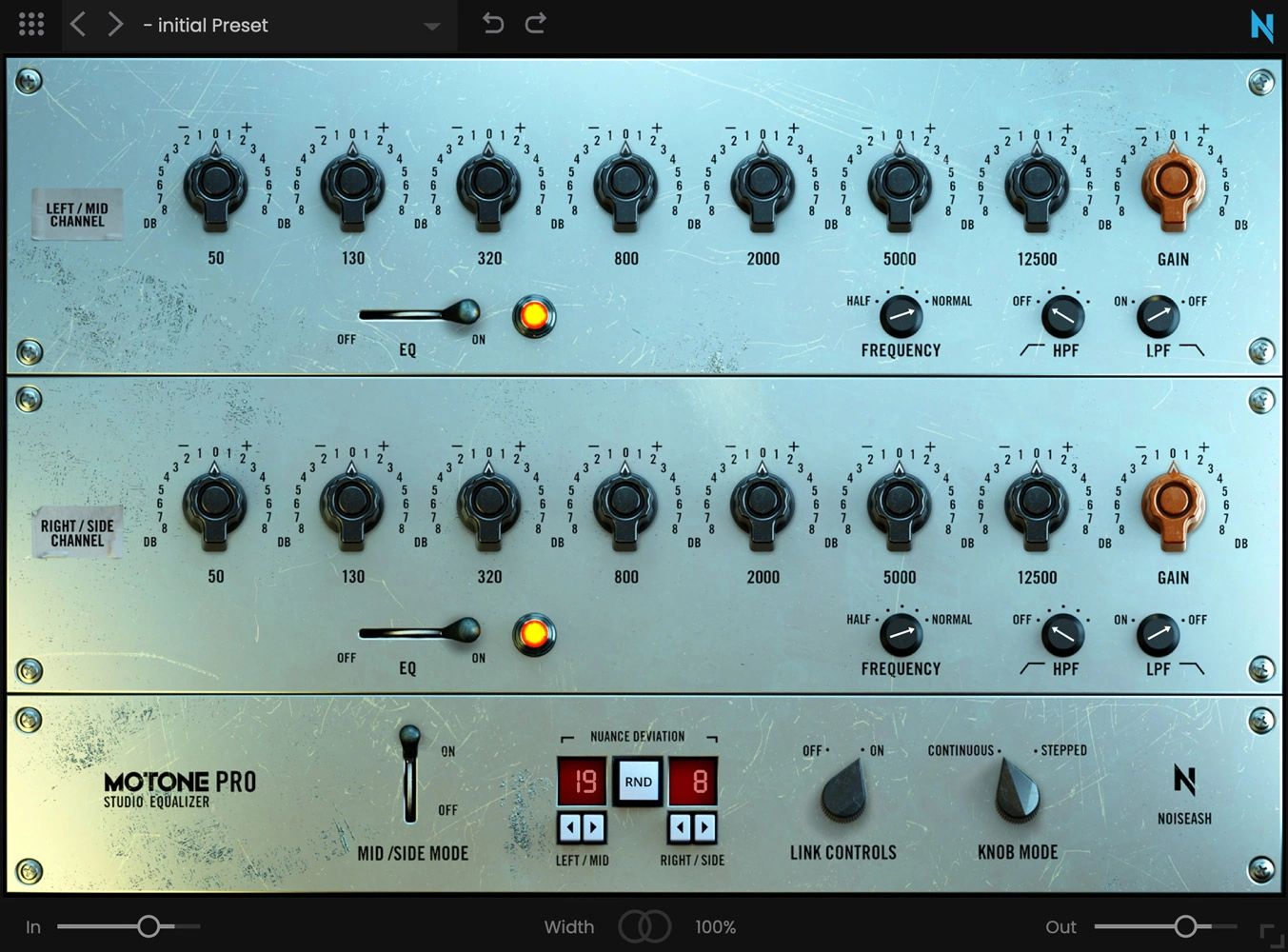
Task: Toggle the Right/Side channel EQ switch
Action: pyautogui.click(x=421, y=631)
